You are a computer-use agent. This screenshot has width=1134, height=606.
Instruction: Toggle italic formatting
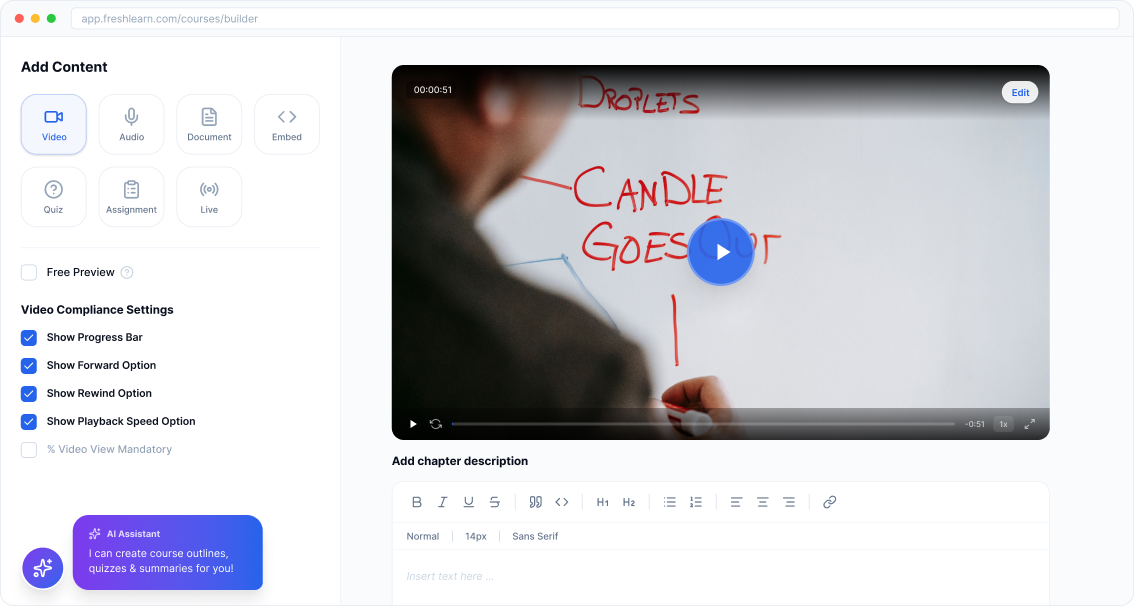pos(443,502)
